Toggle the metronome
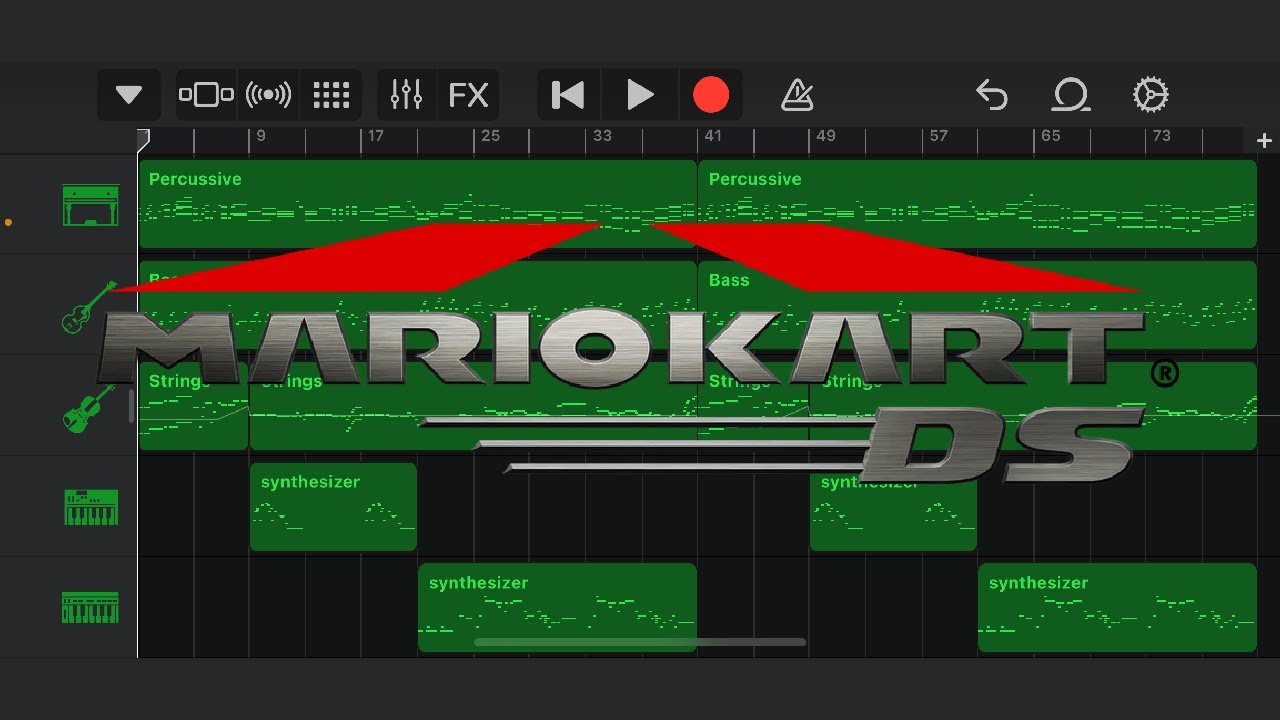The width and height of the screenshot is (1280, 720). point(797,95)
